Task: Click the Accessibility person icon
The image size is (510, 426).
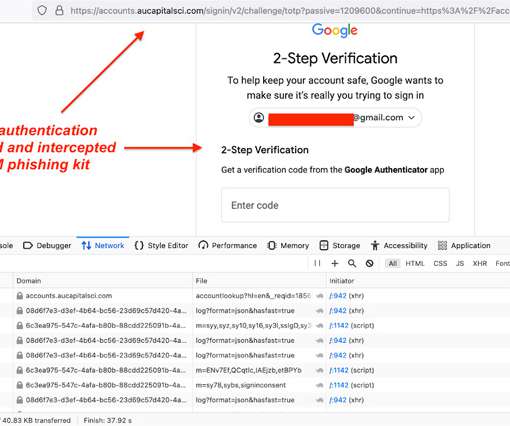Action: (x=375, y=246)
